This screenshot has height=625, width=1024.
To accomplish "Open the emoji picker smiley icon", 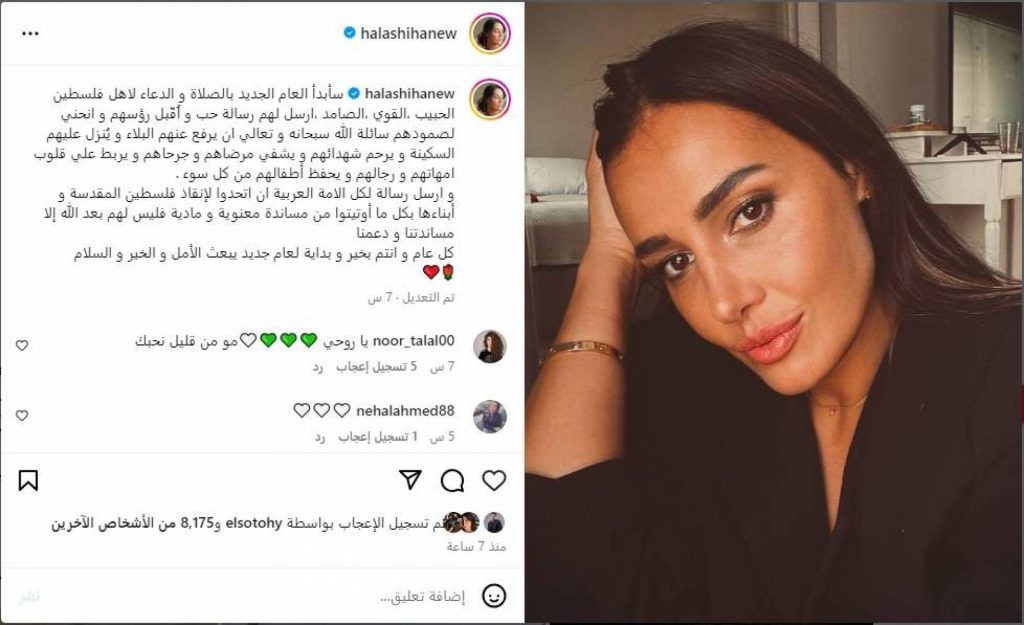I will pyautogui.click(x=494, y=596).
